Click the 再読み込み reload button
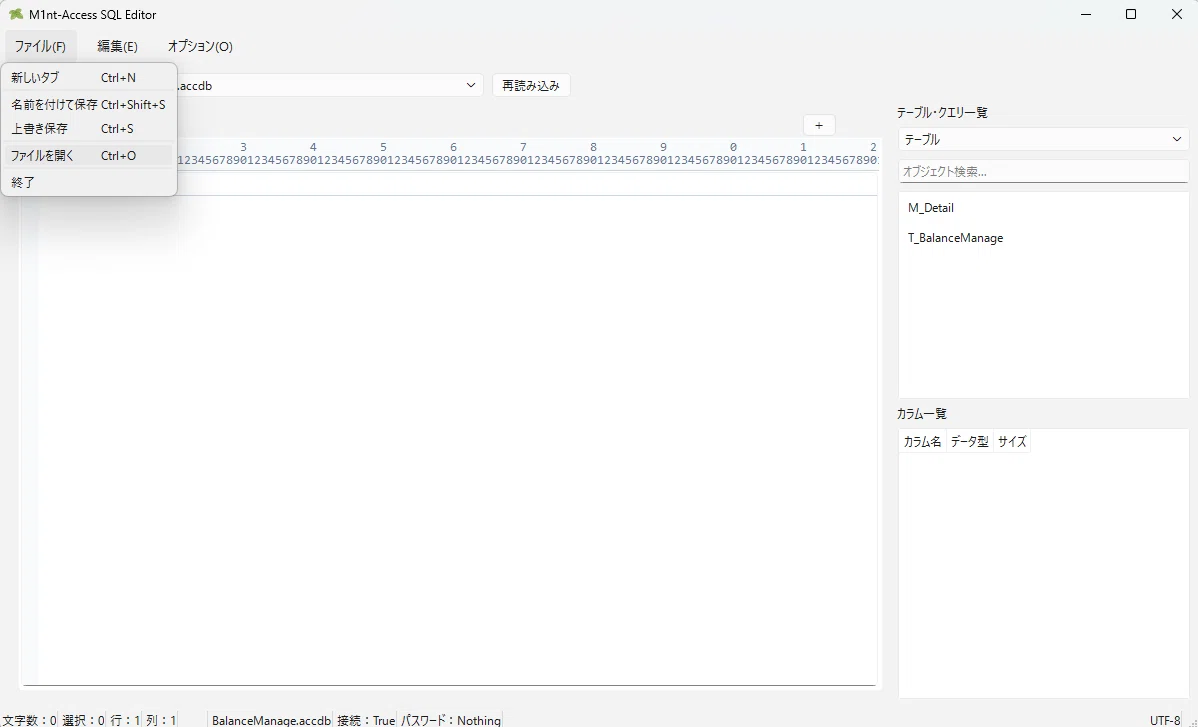This screenshot has height=727, width=1198. [x=531, y=86]
